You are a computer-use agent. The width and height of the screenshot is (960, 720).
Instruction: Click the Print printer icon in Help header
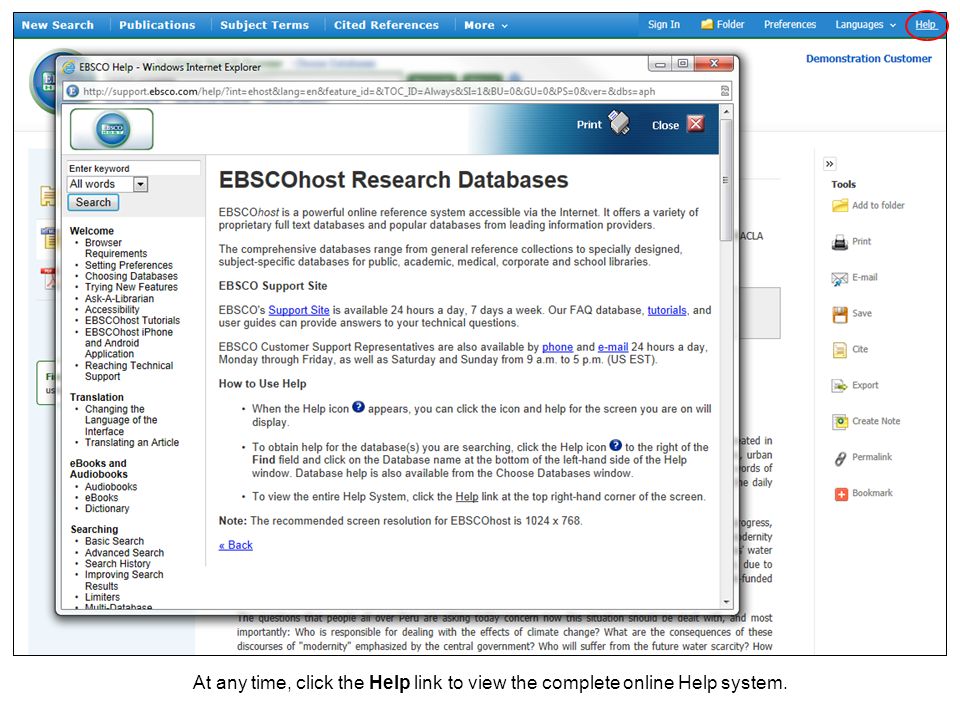[619, 123]
